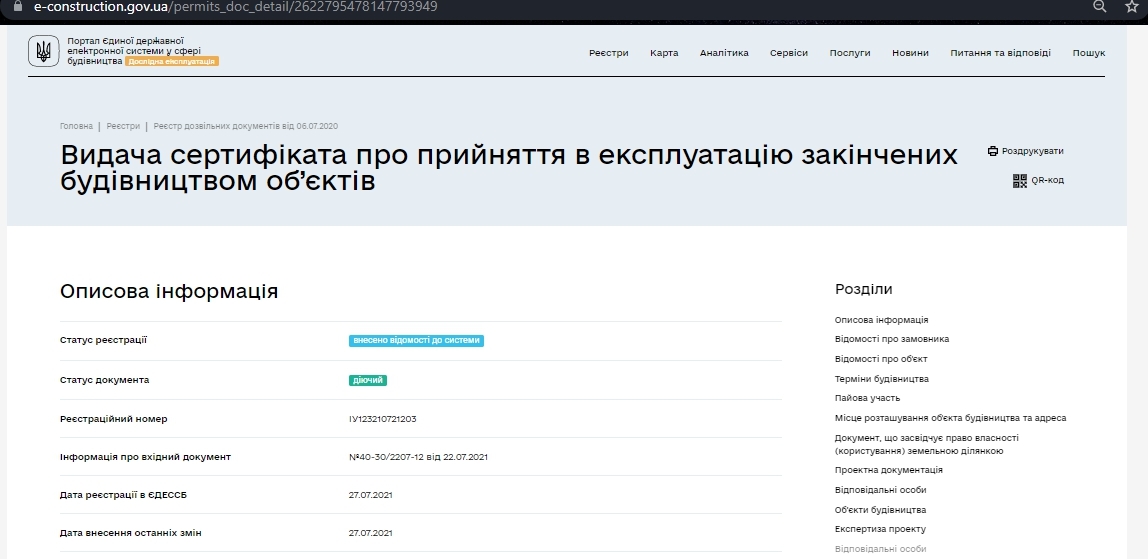Open the Послуги menu item
This screenshot has width=1148, height=559.
850,53
